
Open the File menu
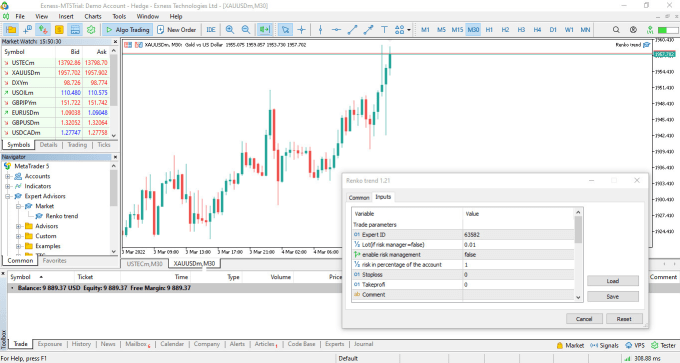point(20,16)
